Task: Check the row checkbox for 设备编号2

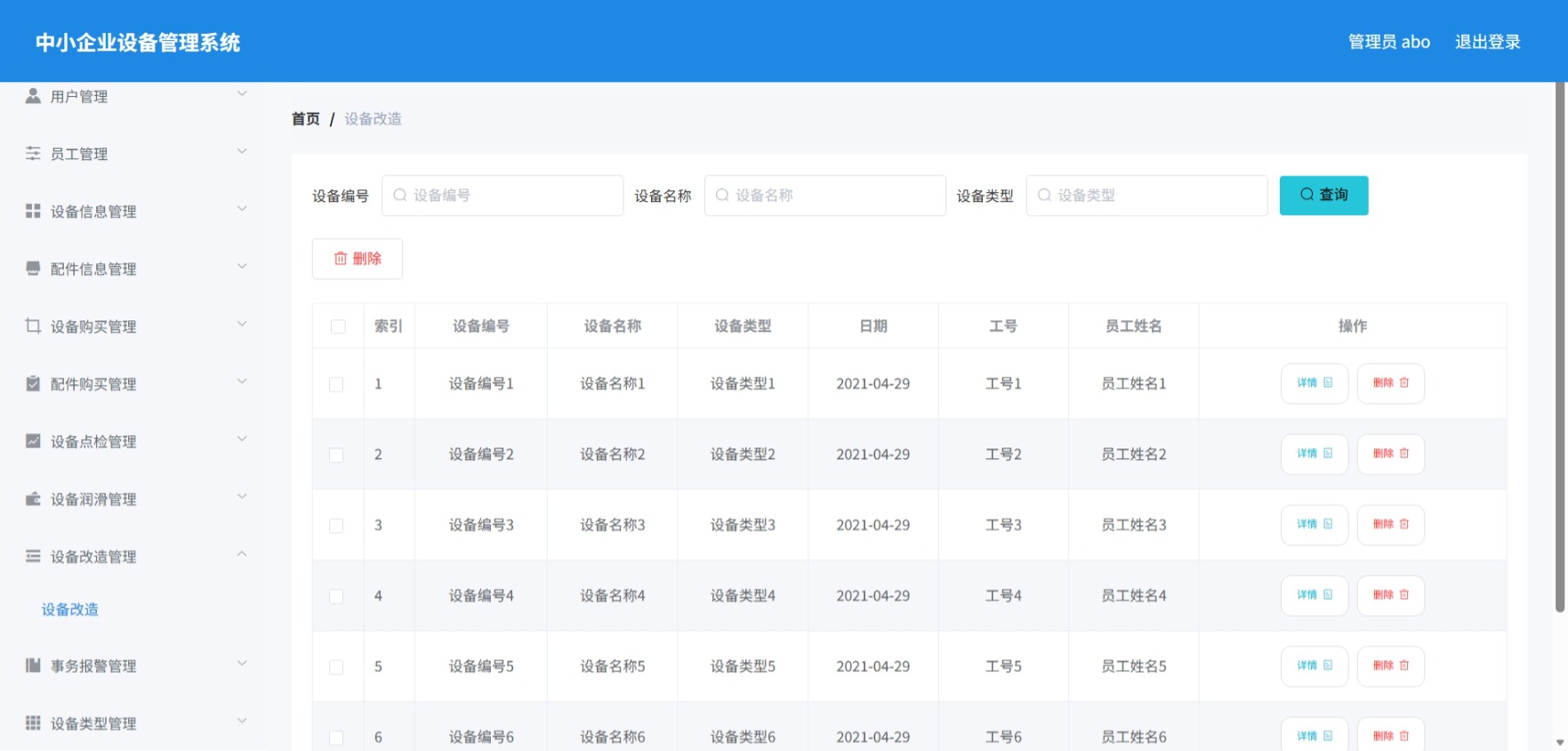Action: click(x=336, y=455)
